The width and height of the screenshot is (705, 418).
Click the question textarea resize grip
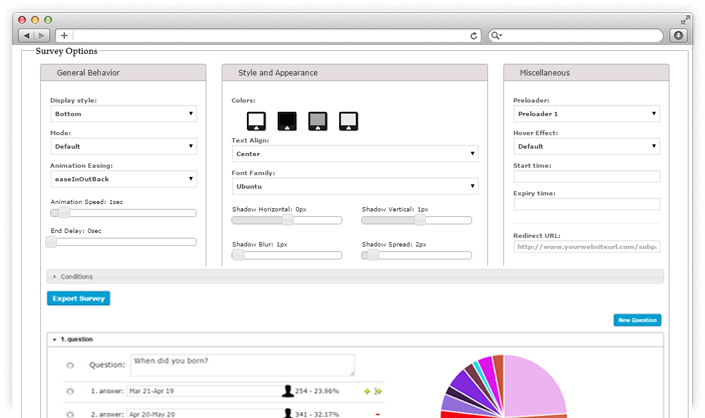pos(352,373)
